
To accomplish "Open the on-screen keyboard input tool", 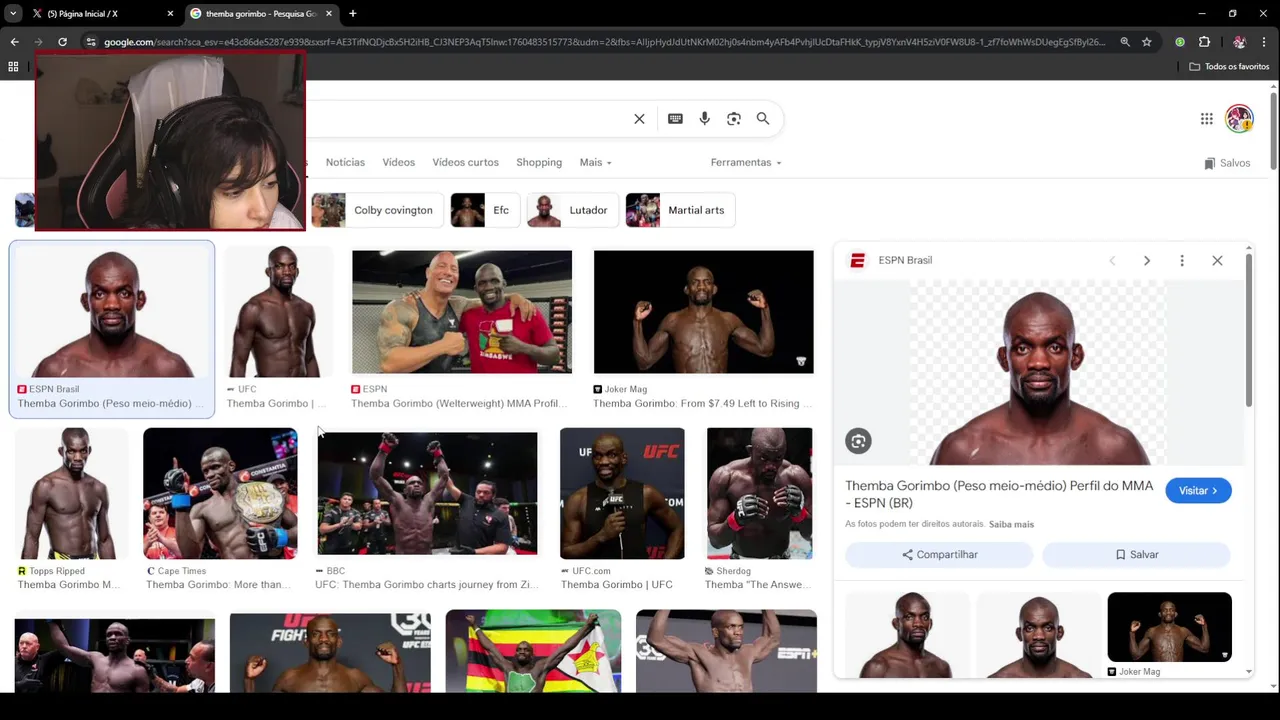I will click(x=675, y=119).
